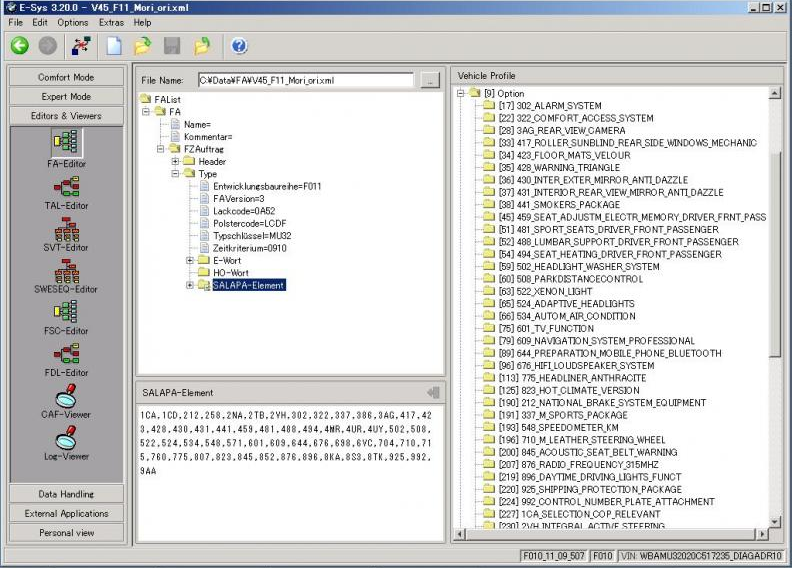Expand the E-Wort tree node
Viewport: 793px width, 568px height.
point(190,260)
